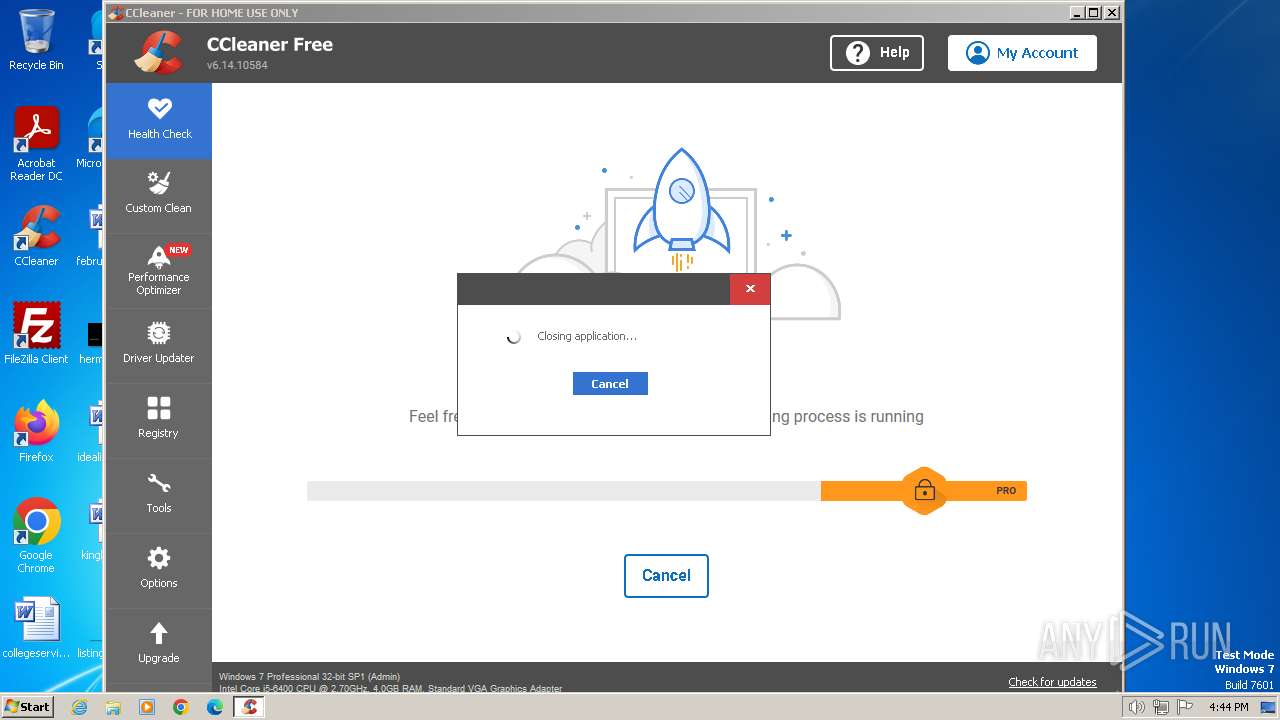
Task: Cancel the running Health Check process
Action: [x=666, y=576]
